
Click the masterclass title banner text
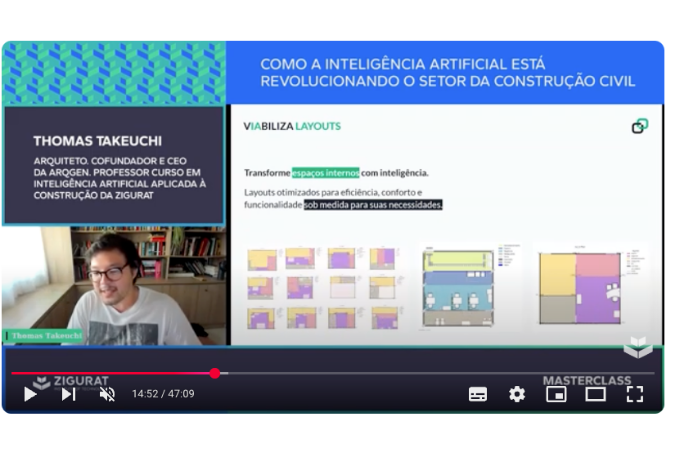coord(447,73)
